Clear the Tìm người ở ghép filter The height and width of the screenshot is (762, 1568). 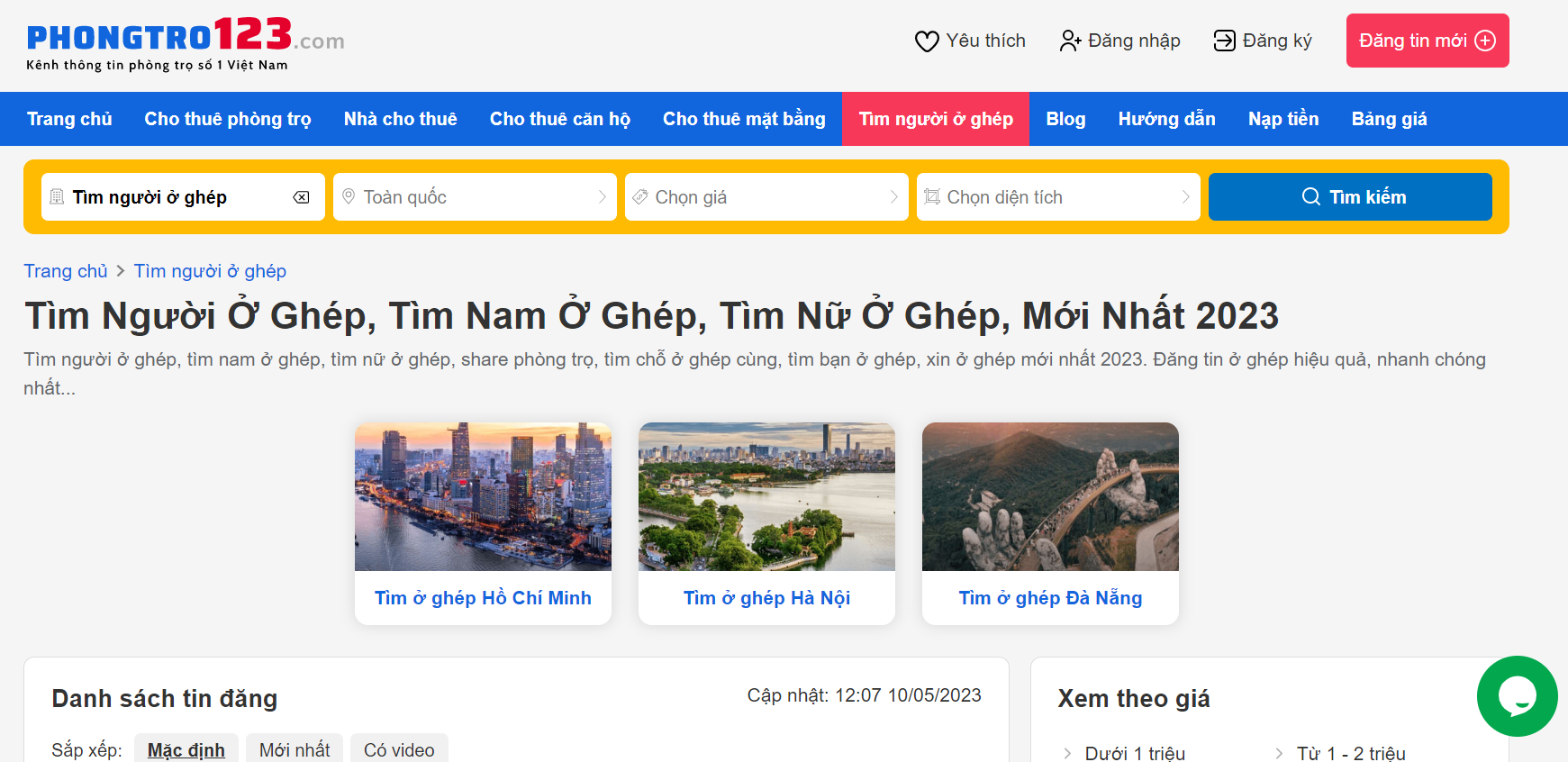click(302, 197)
